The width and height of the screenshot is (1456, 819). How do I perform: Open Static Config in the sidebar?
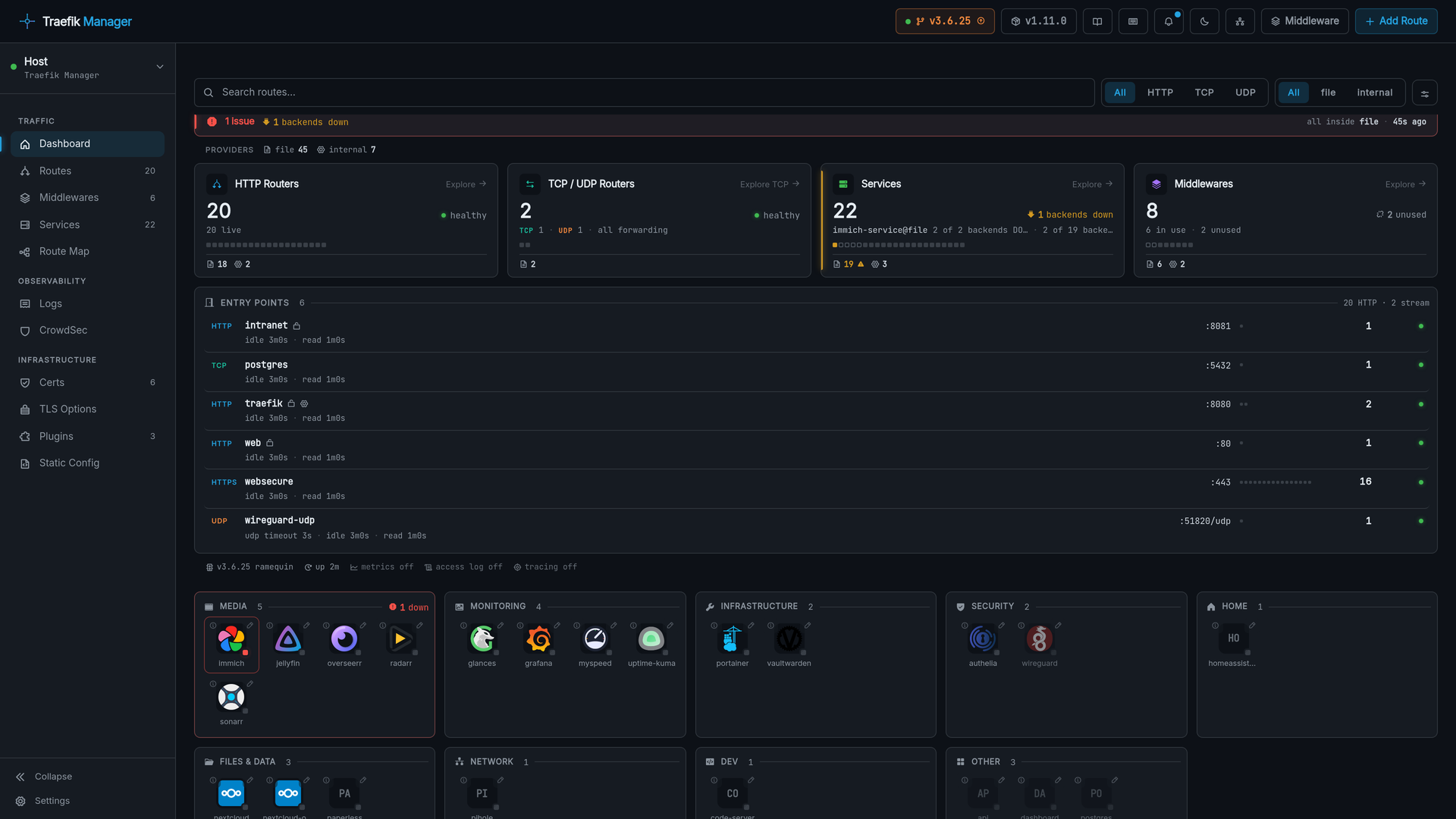click(x=87, y=463)
